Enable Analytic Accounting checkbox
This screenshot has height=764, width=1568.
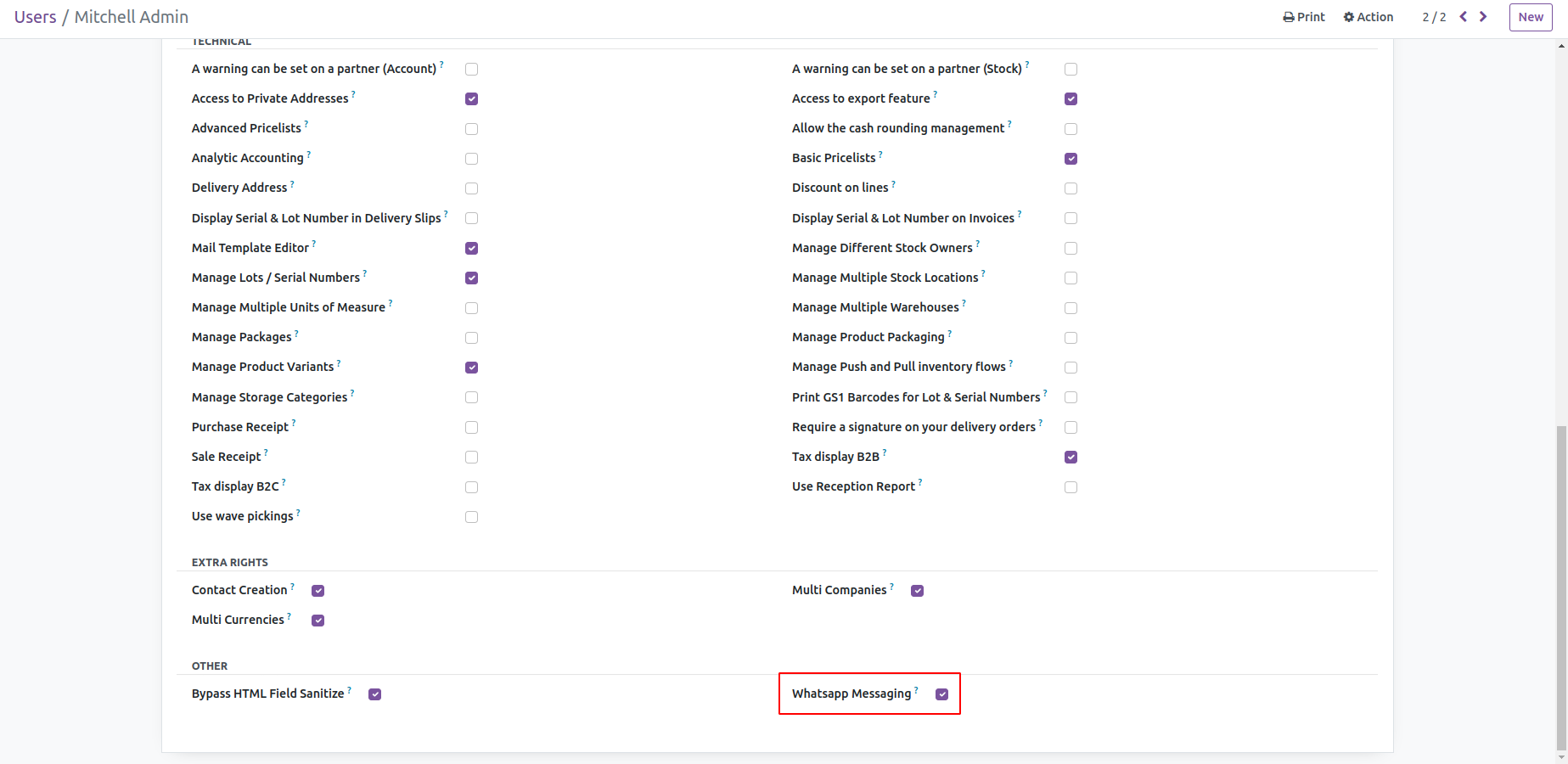click(x=471, y=159)
